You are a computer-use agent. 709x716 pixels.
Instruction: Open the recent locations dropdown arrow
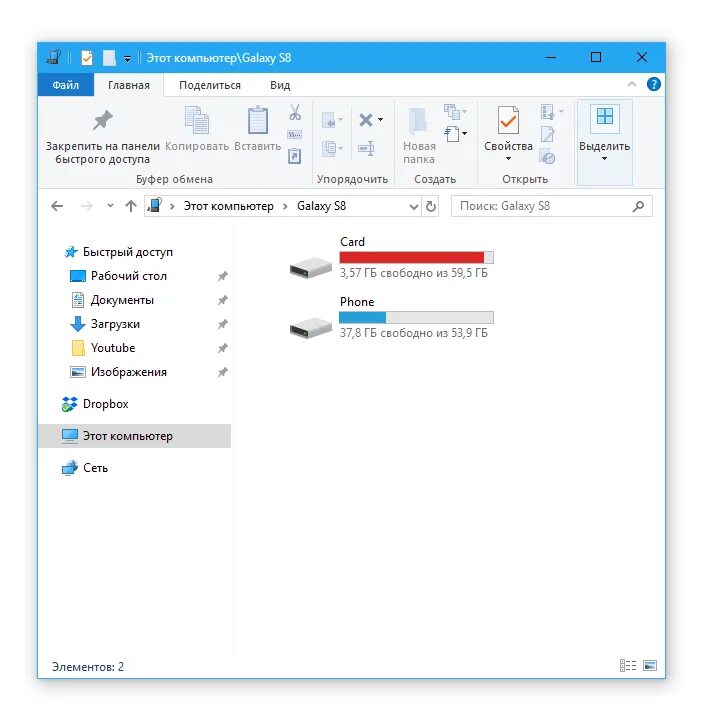[110, 206]
